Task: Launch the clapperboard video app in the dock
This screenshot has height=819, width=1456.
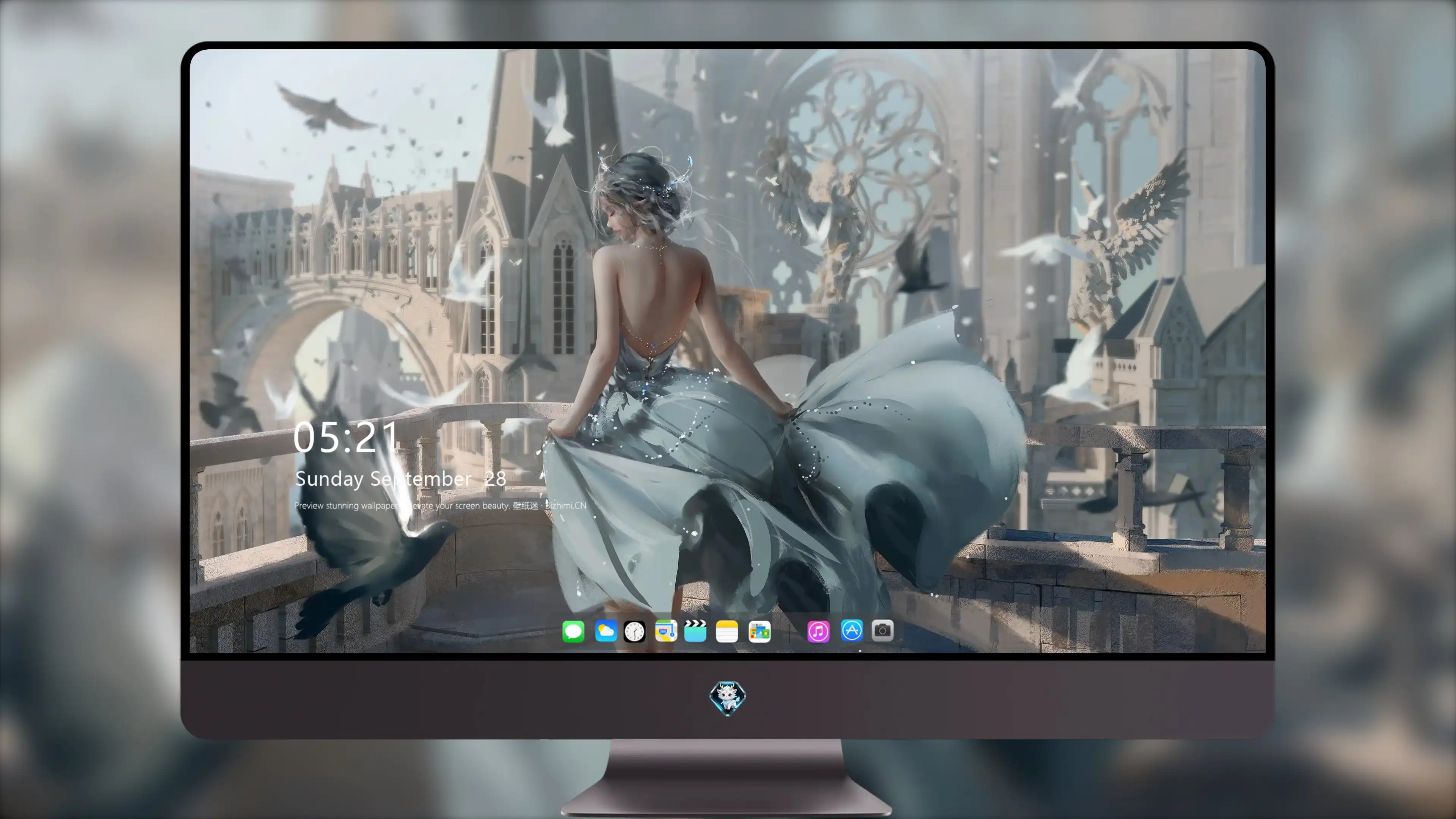Action: click(x=695, y=631)
